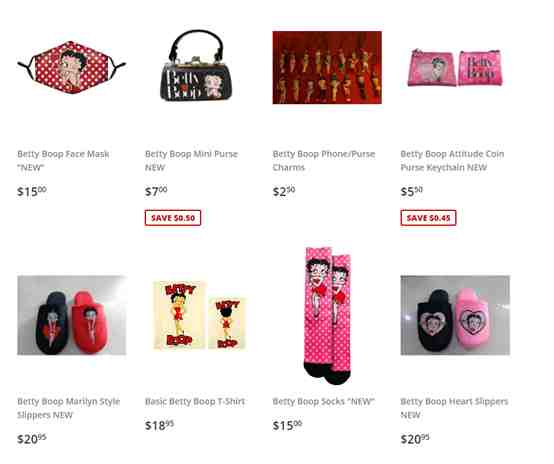The width and height of the screenshot is (554, 464).
Task: View the Marilyn Style Slippers photo
Action: [72, 315]
